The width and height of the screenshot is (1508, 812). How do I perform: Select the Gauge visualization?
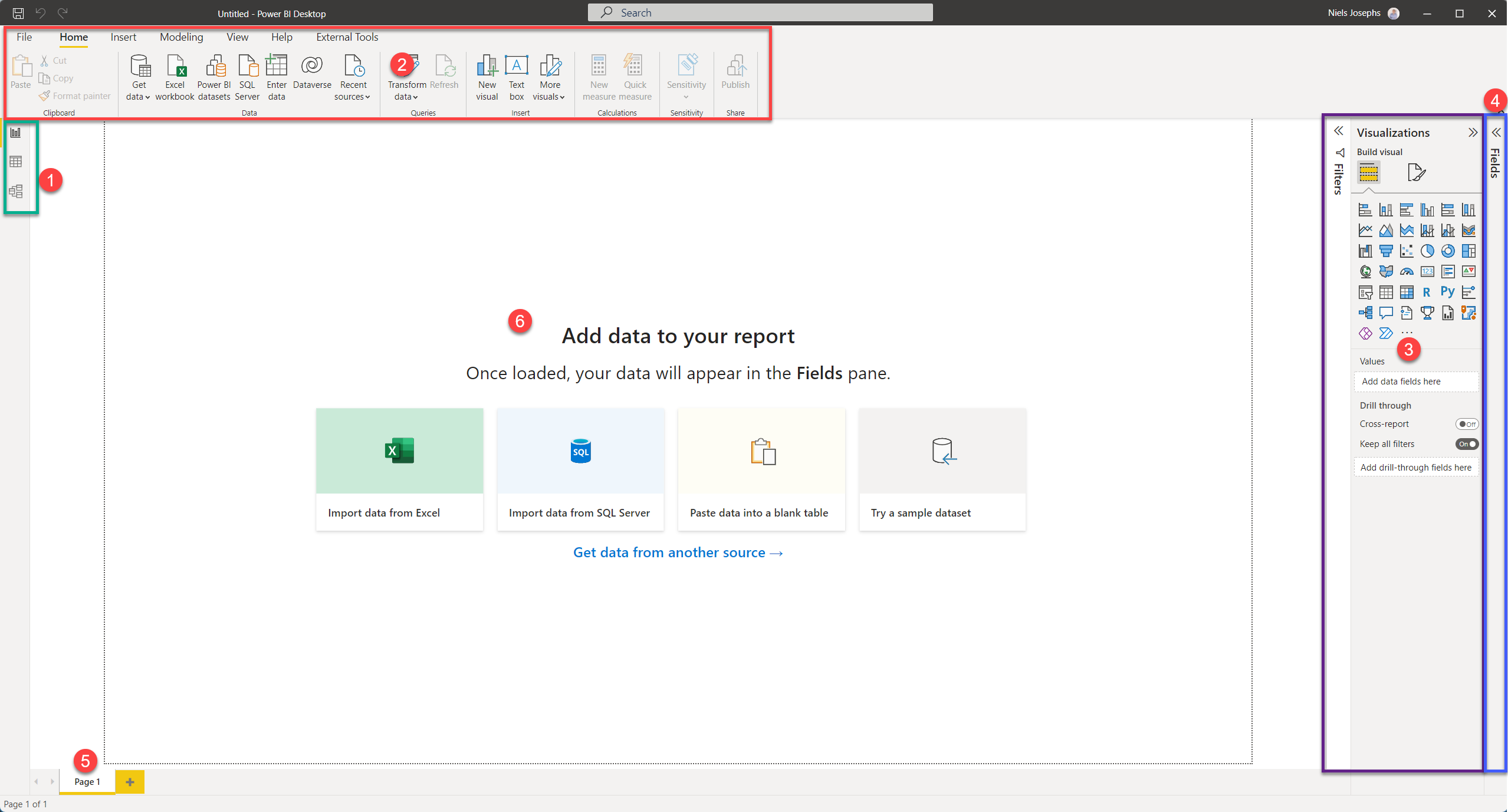[x=1407, y=272]
